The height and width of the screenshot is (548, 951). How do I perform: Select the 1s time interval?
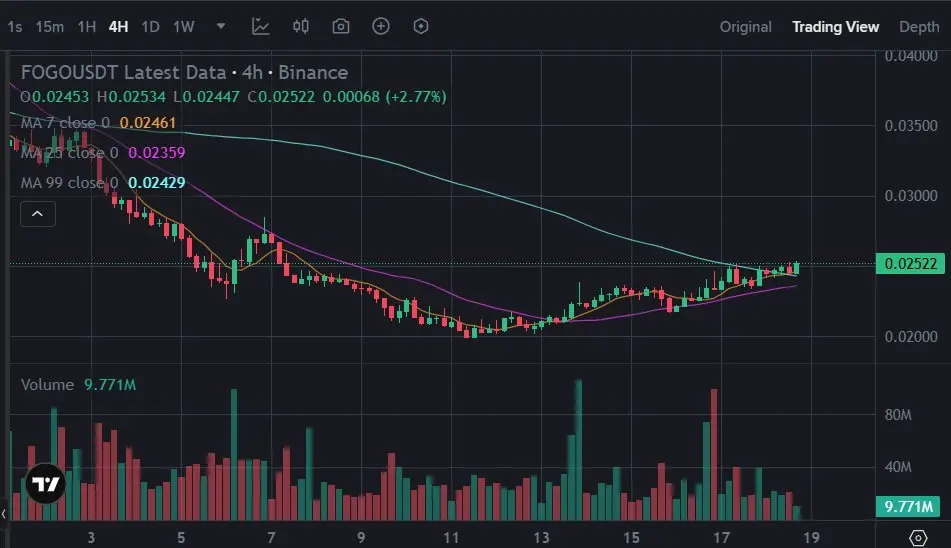15,27
